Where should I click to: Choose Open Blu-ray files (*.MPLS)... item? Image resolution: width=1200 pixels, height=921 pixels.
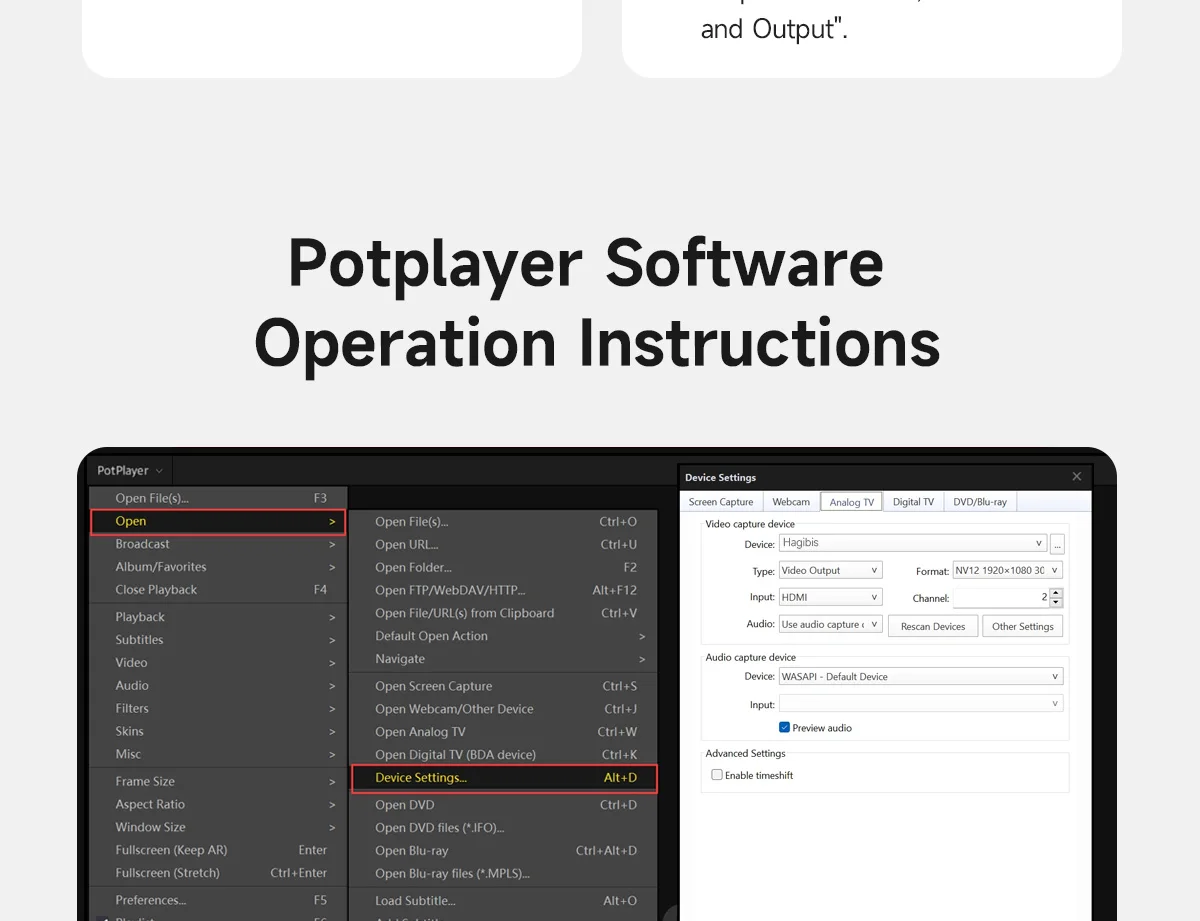click(x=504, y=874)
